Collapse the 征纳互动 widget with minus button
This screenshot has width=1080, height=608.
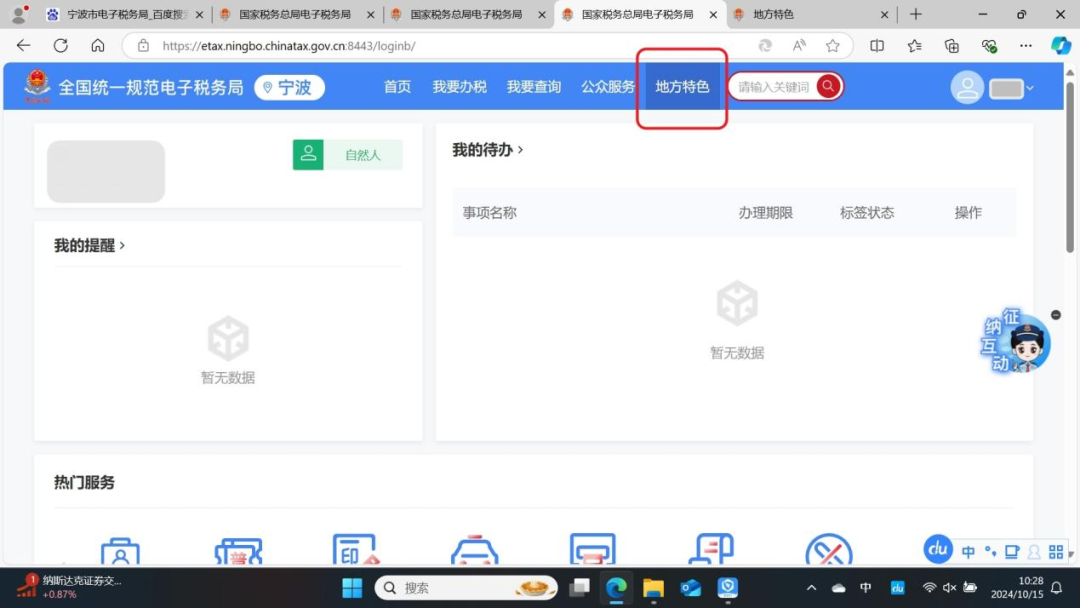point(1056,315)
